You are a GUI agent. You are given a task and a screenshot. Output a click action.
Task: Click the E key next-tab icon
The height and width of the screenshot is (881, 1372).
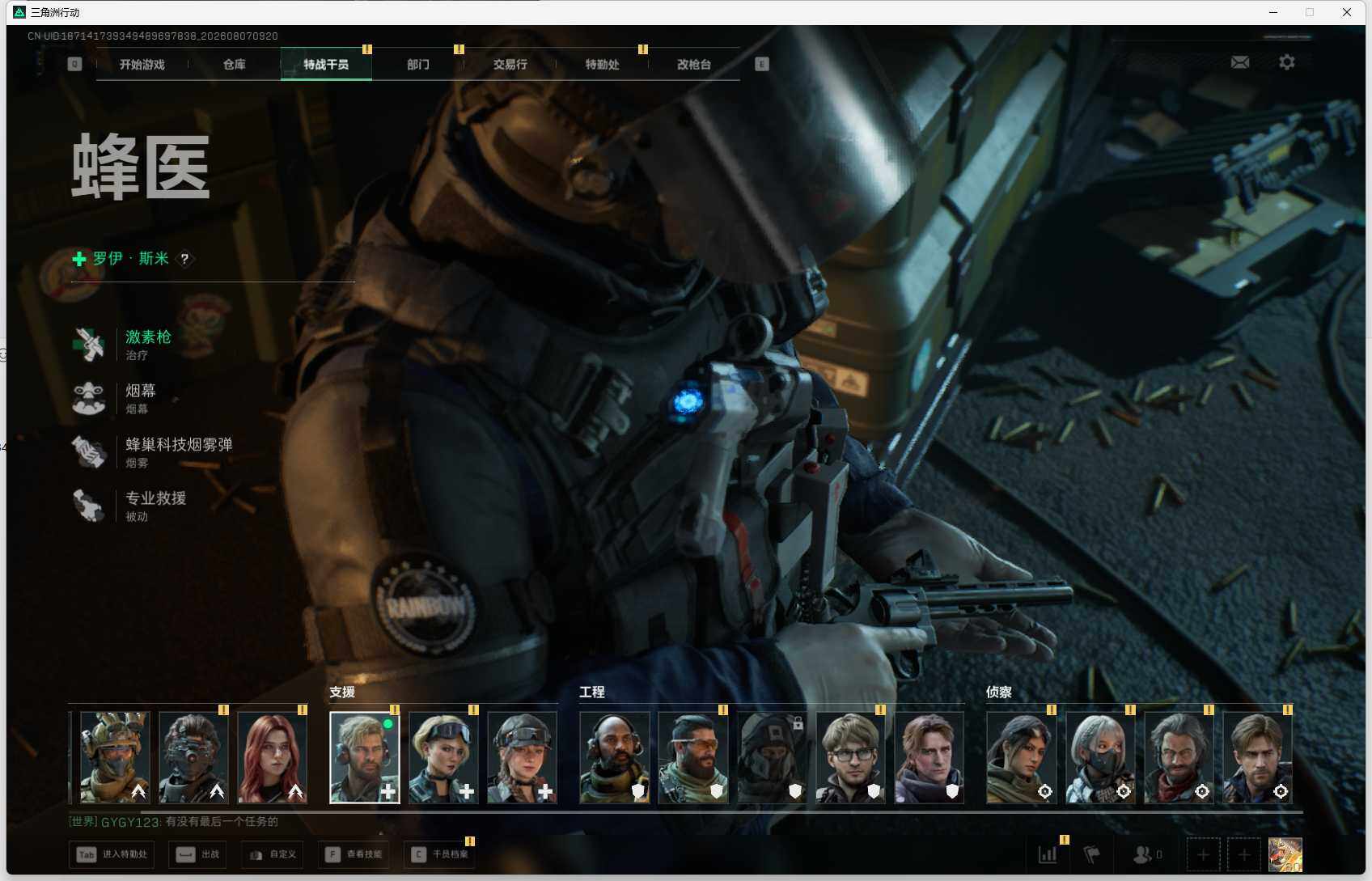[762, 64]
